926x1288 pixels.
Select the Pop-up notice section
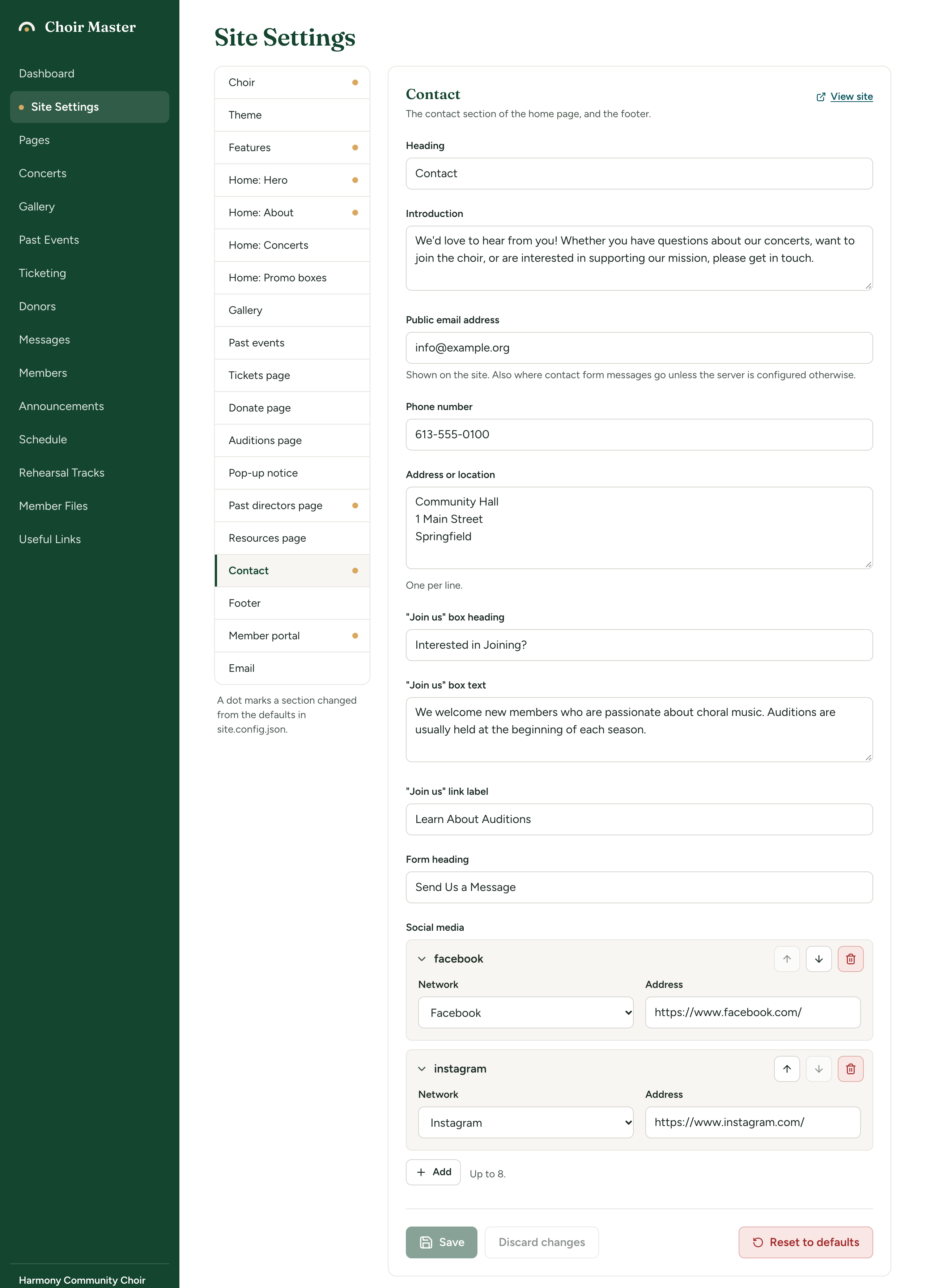(292, 473)
